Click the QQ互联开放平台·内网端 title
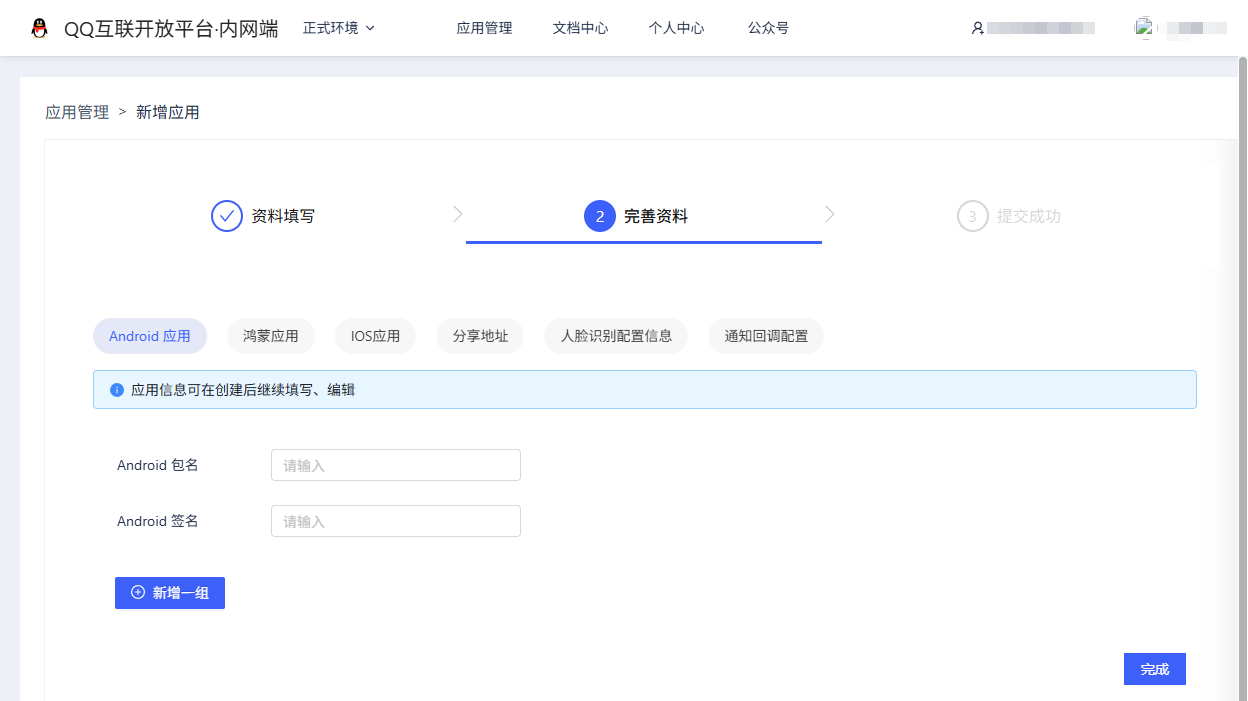 171,29
